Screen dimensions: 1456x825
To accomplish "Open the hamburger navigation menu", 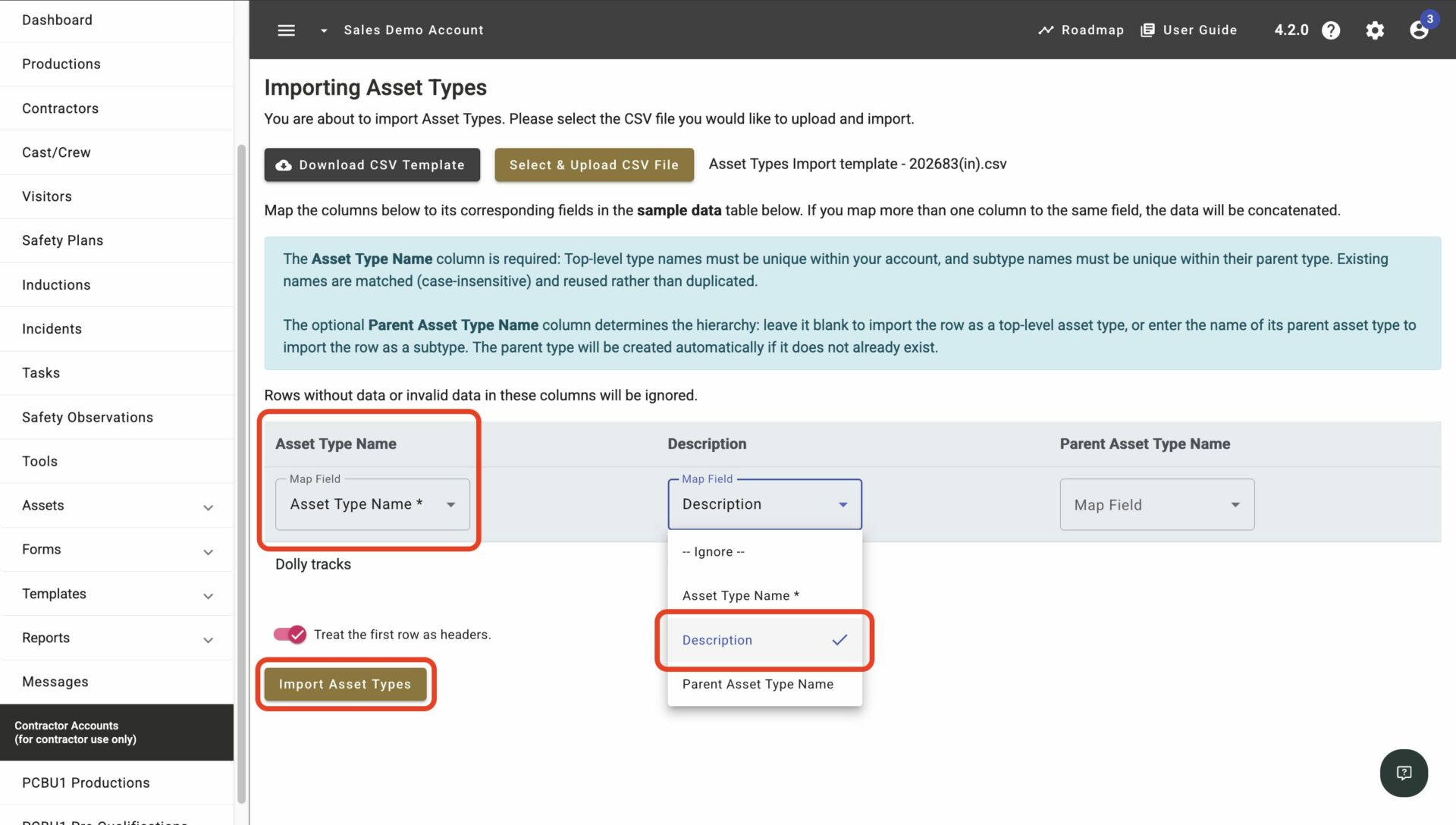I will 286,30.
